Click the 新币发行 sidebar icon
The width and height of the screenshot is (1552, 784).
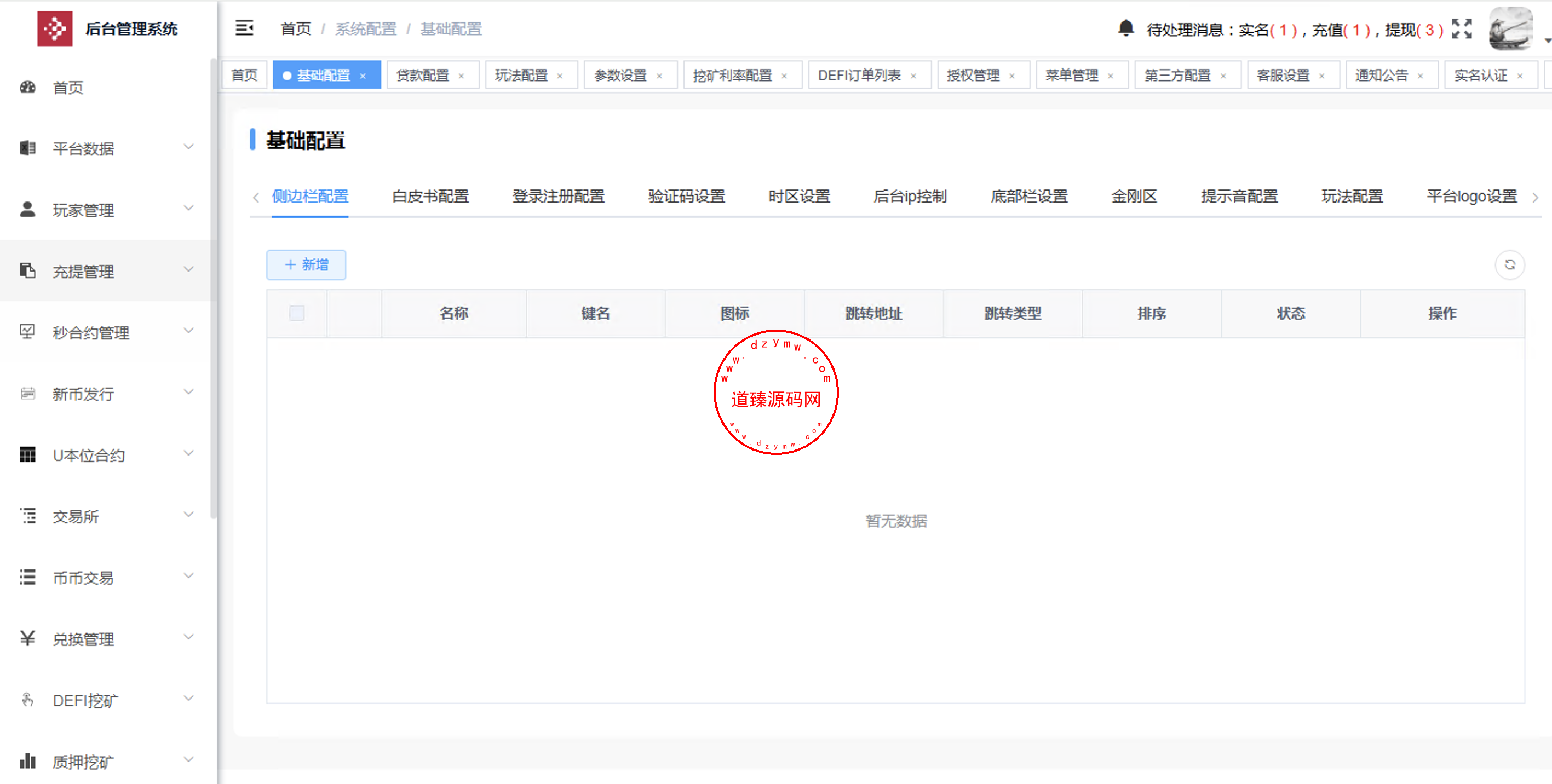(x=28, y=393)
